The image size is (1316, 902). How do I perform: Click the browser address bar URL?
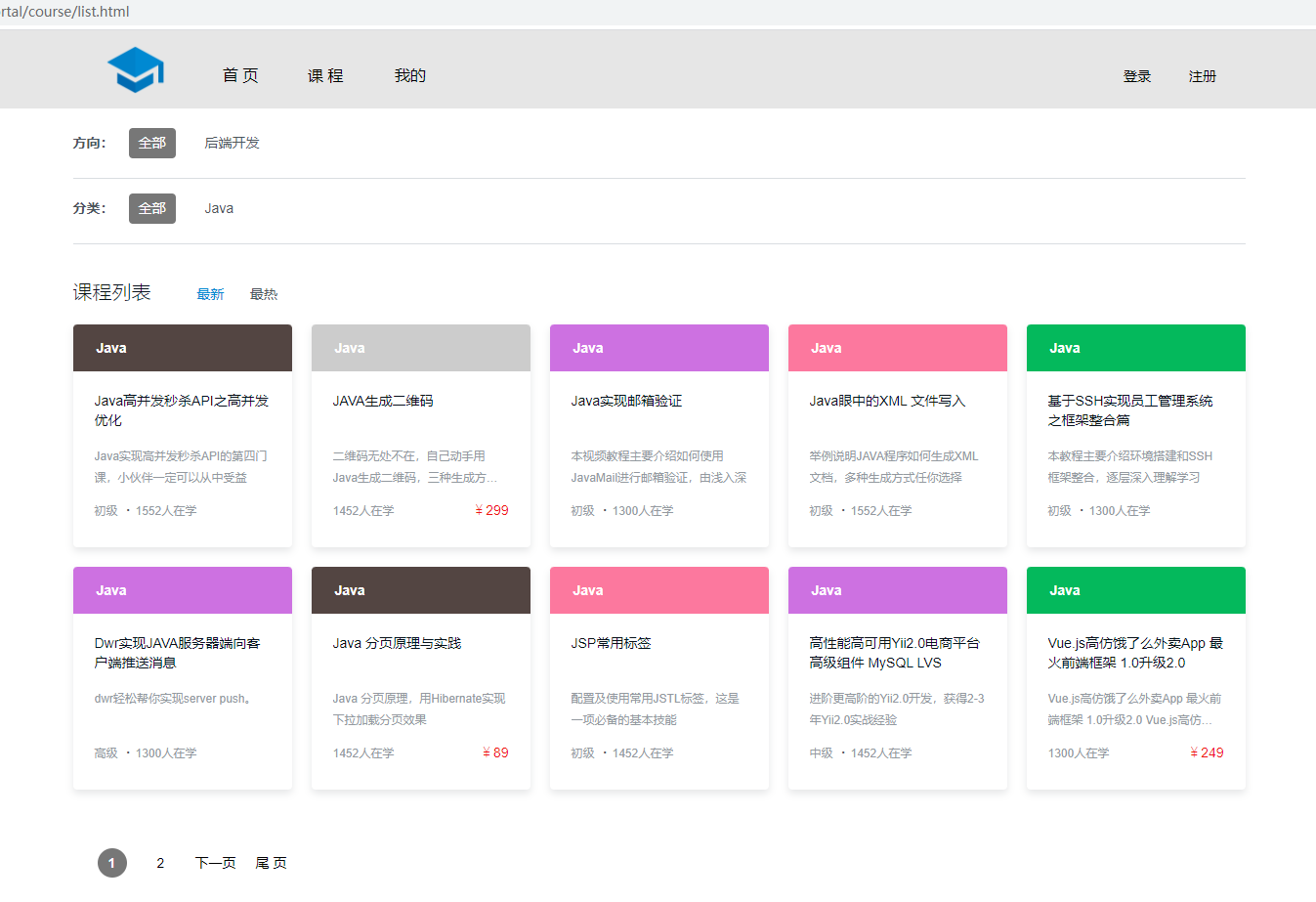[64, 12]
